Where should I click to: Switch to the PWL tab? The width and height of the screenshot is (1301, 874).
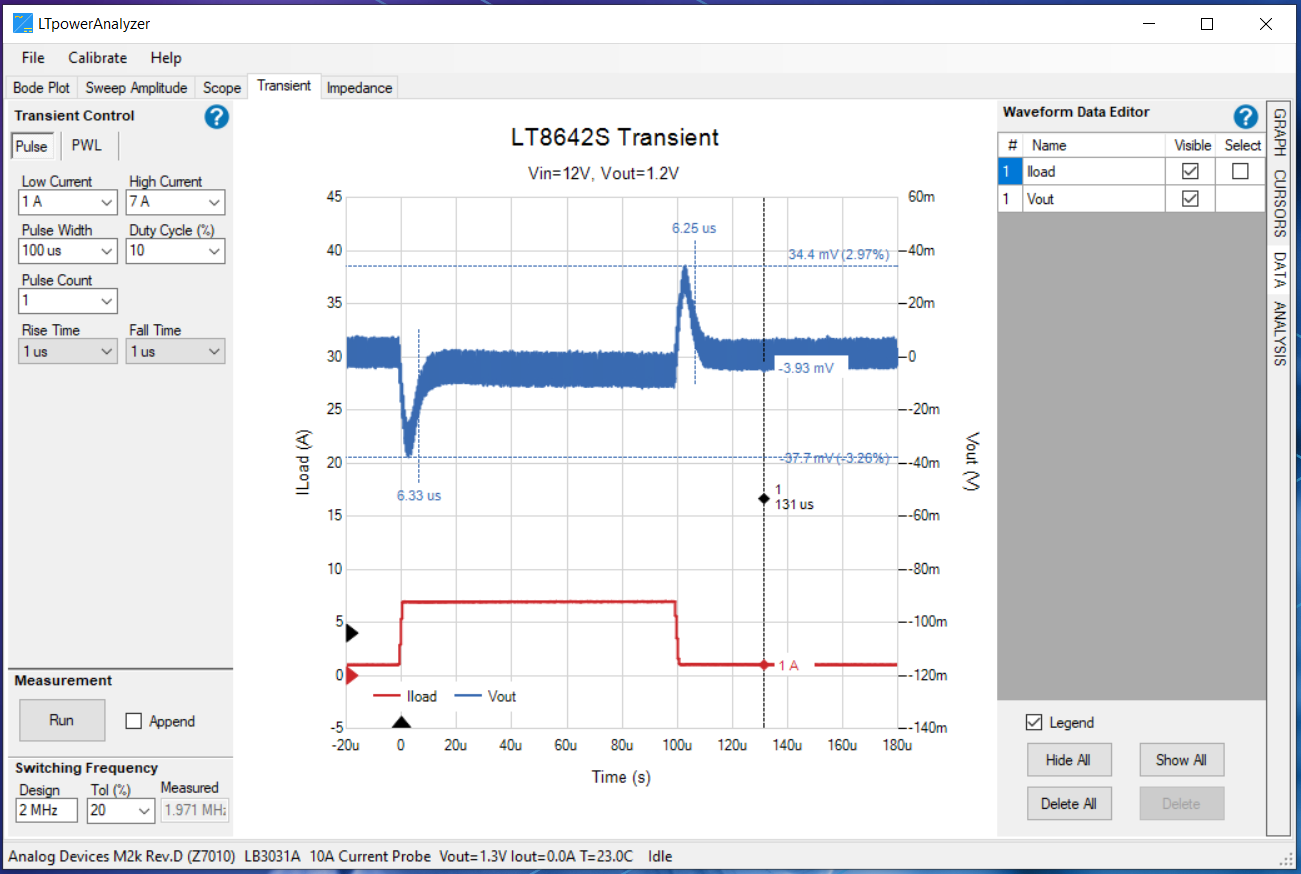tap(87, 145)
